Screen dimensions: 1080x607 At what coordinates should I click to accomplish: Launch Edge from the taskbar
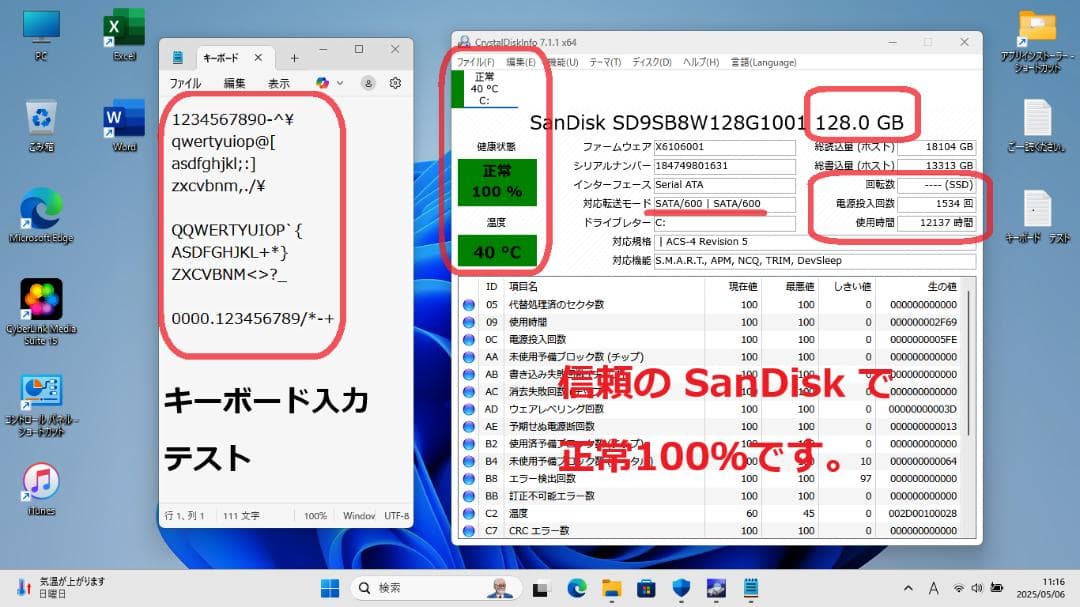[577, 588]
